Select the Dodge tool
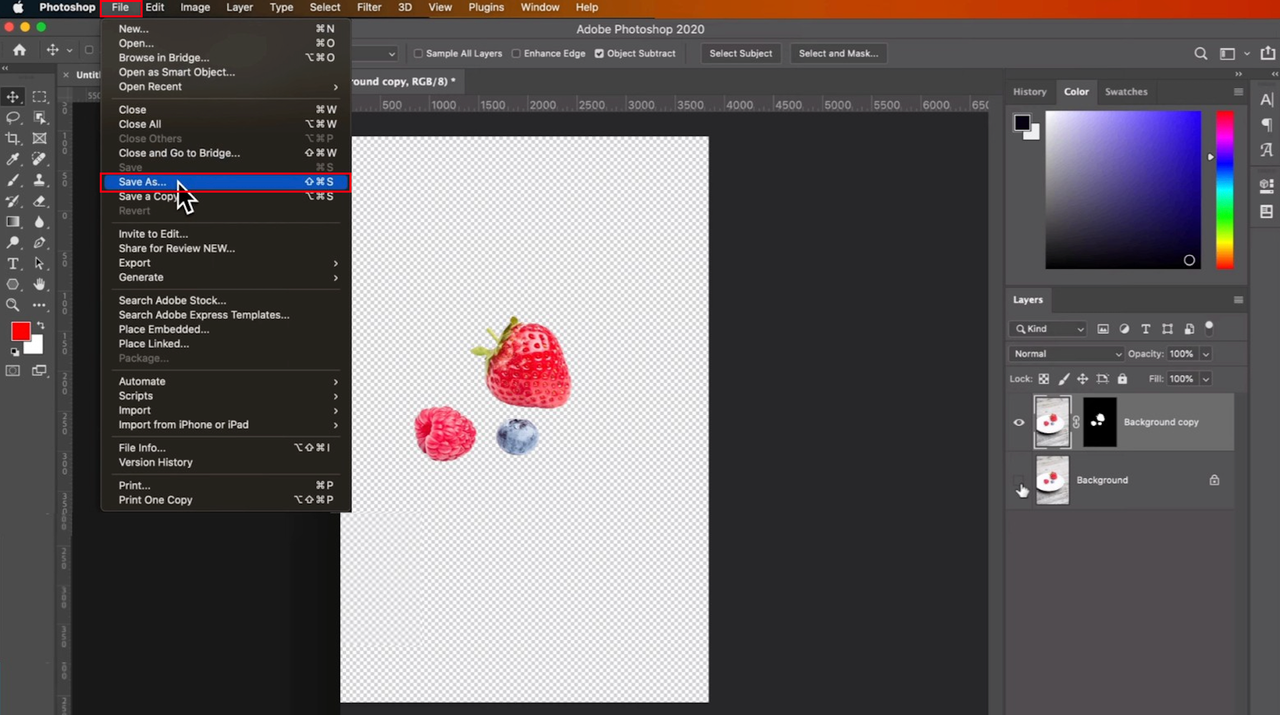Screen dimensions: 1280x715 point(13,243)
